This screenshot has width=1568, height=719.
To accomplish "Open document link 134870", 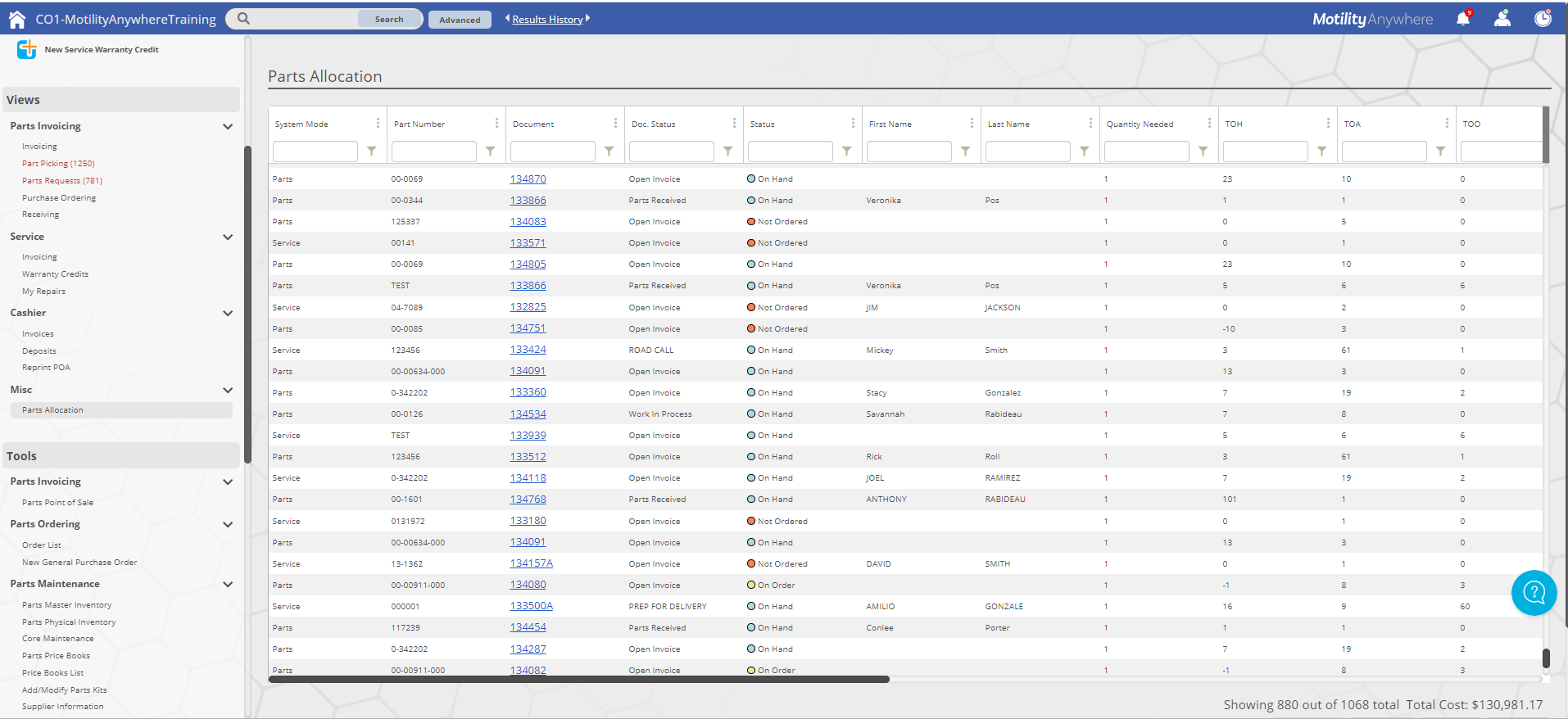I will pos(528,179).
